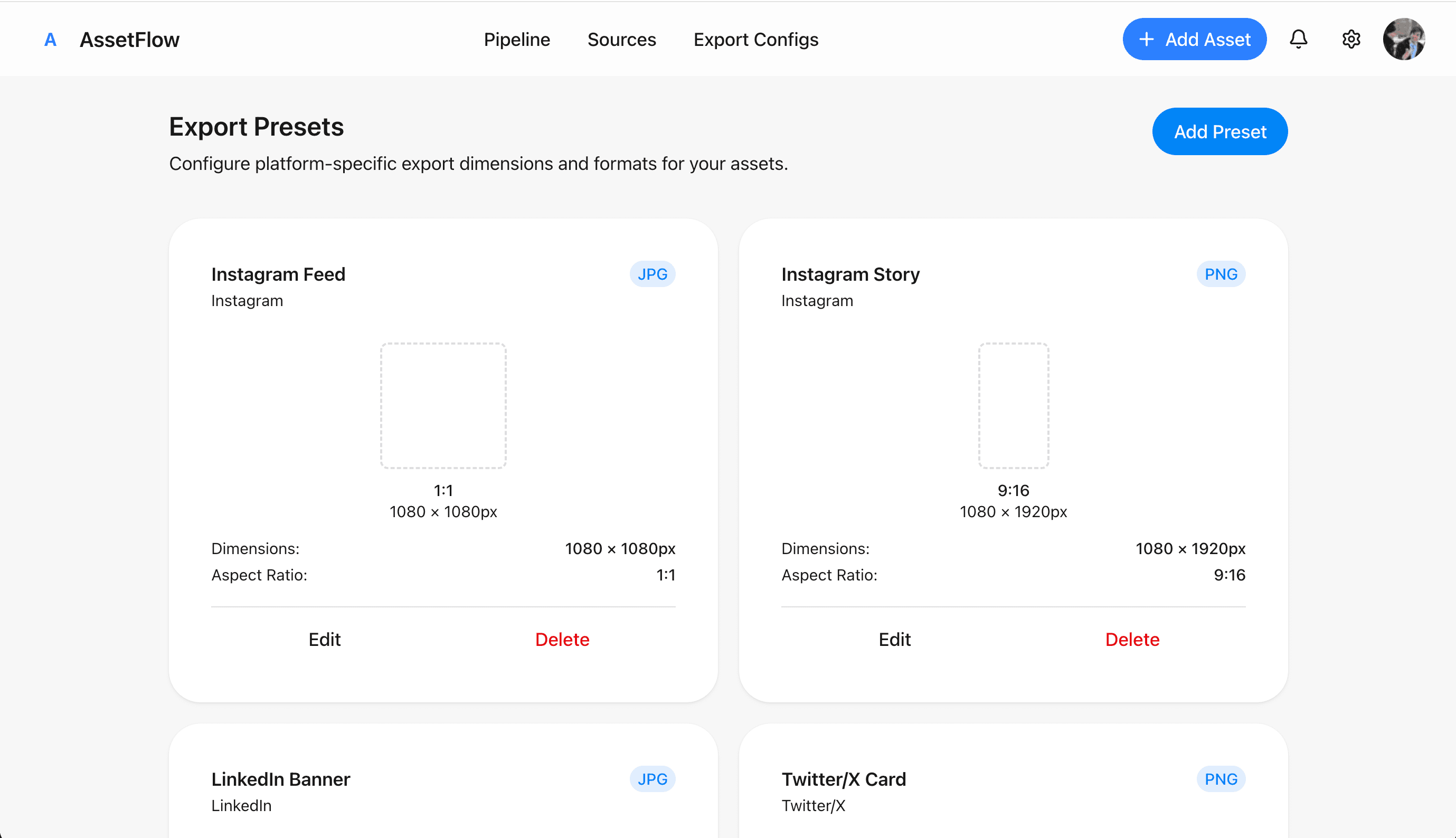Screen dimensions: 1456x838
Task: Click the '1:1' label under preview
Action: click(443, 490)
